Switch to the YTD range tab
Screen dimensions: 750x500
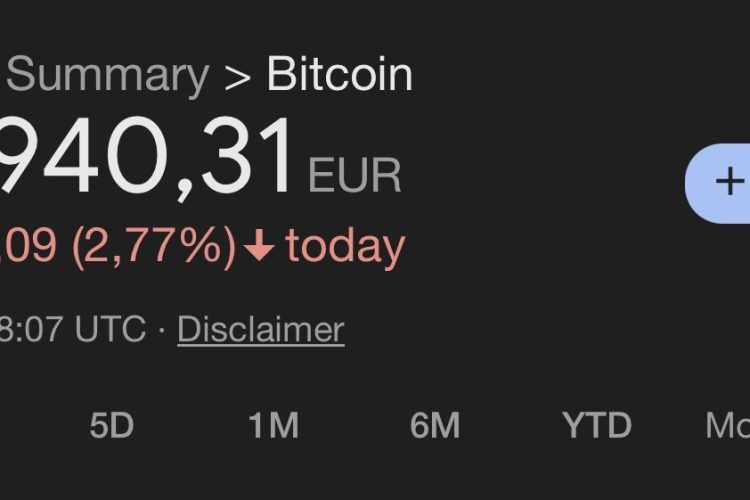[x=597, y=426]
